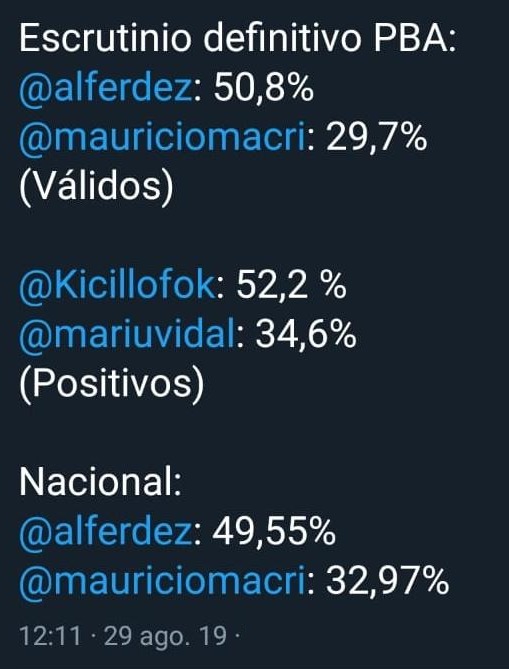Open the @mauriciomacri mention beside 32,97%

tap(163, 581)
